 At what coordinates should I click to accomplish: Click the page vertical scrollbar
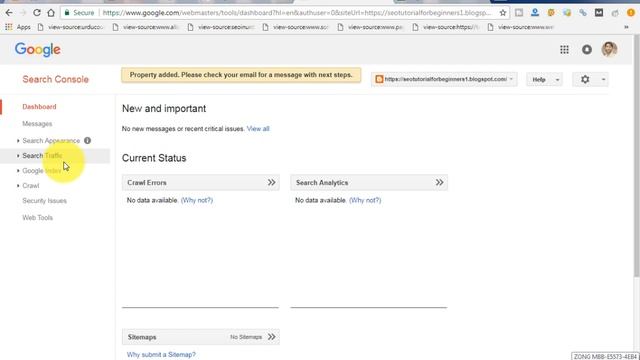point(636,155)
